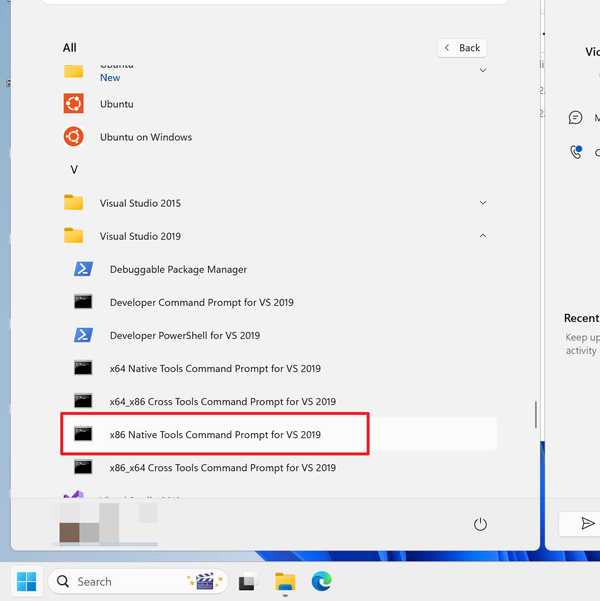Image resolution: width=600 pixels, height=601 pixels.
Task: Click the phone call icon in right panel
Action: [575, 152]
